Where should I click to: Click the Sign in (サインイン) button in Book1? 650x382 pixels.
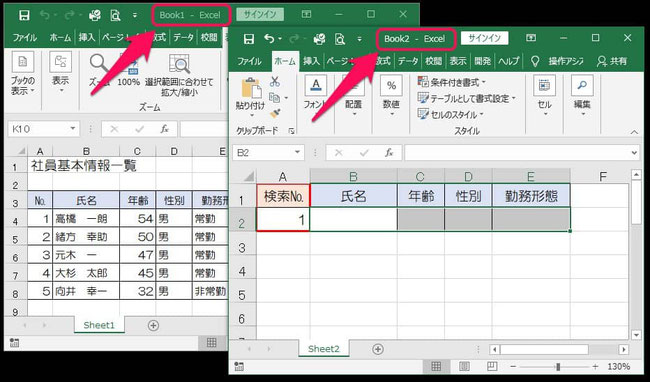point(260,15)
